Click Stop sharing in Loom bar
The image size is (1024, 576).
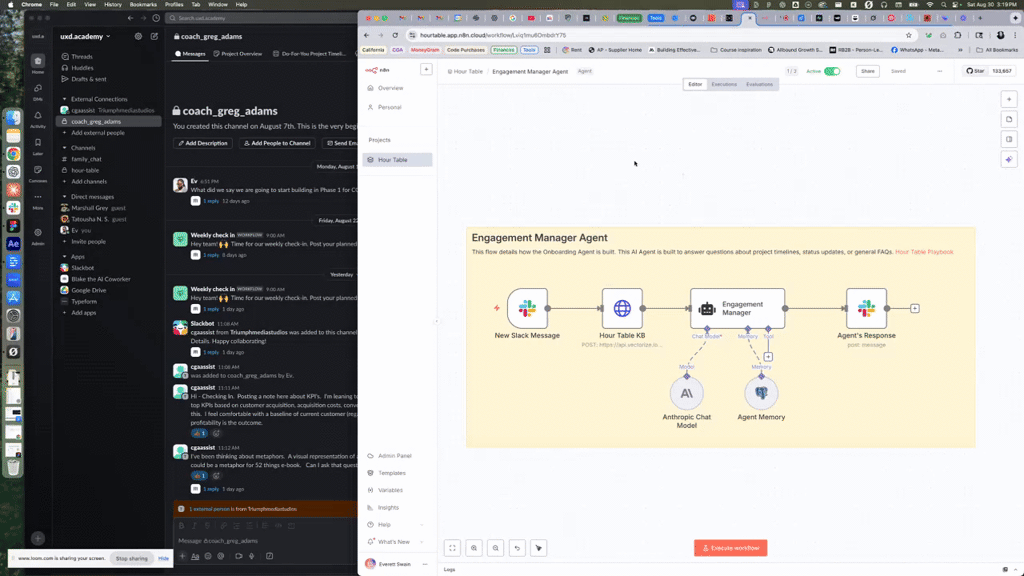(131, 558)
